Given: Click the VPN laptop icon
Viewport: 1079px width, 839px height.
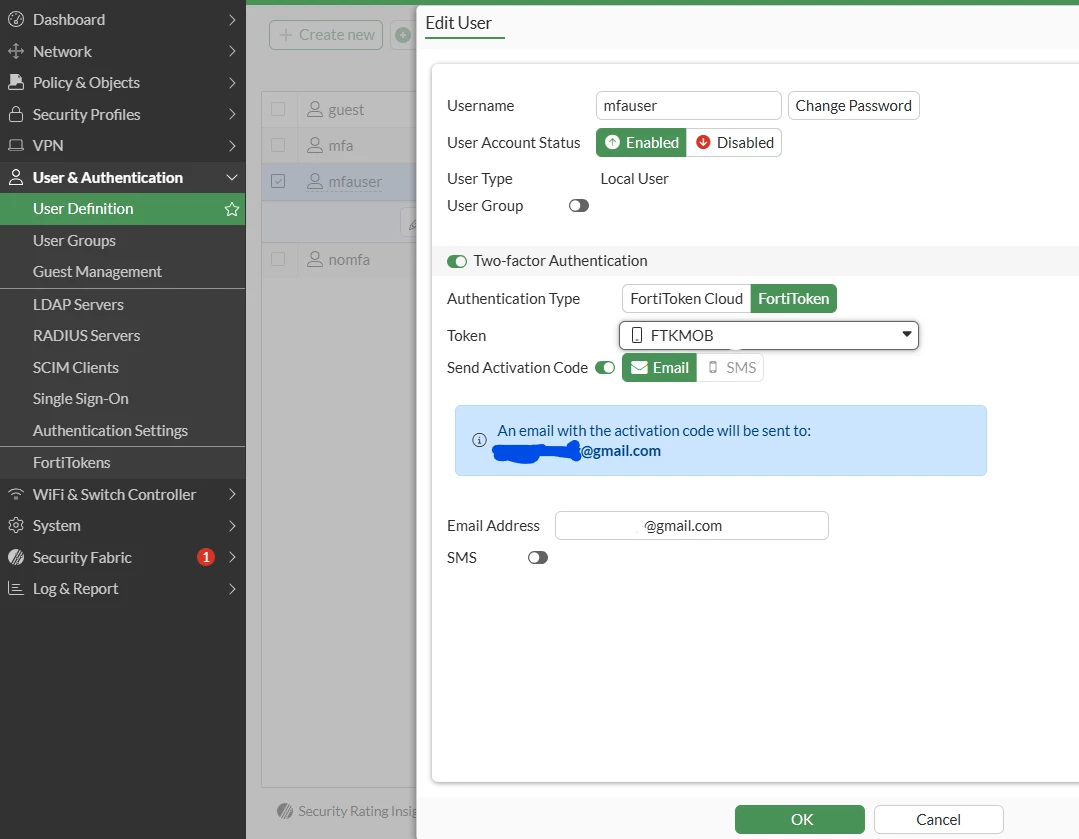Looking at the screenshot, I should tap(16, 145).
